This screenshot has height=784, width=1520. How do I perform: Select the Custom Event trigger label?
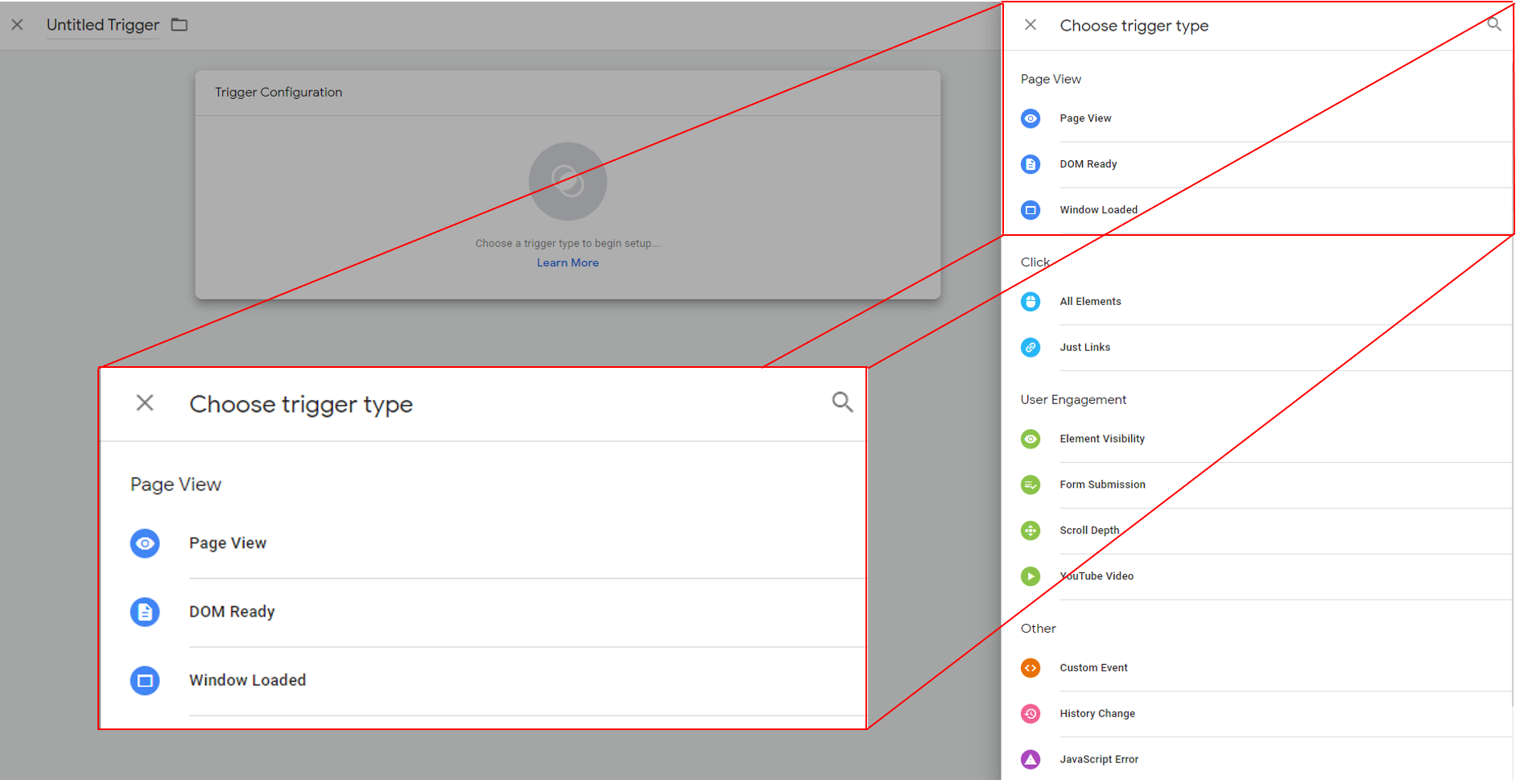pos(1093,669)
